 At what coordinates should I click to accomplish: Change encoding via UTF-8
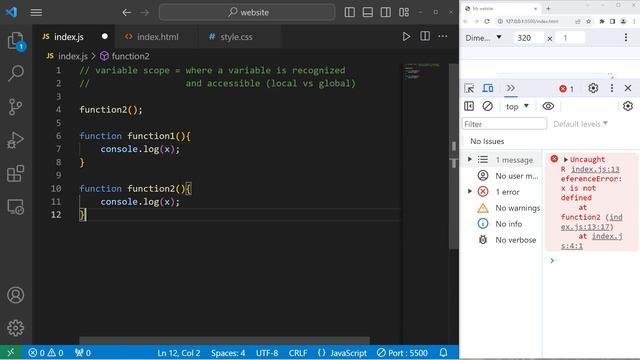pyautogui.click(x=267, y=353)
